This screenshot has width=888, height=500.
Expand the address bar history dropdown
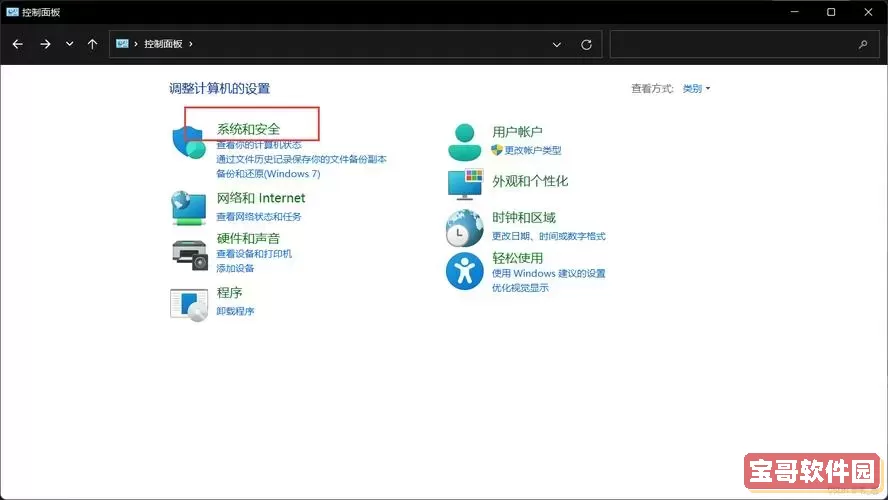(557, 44)
